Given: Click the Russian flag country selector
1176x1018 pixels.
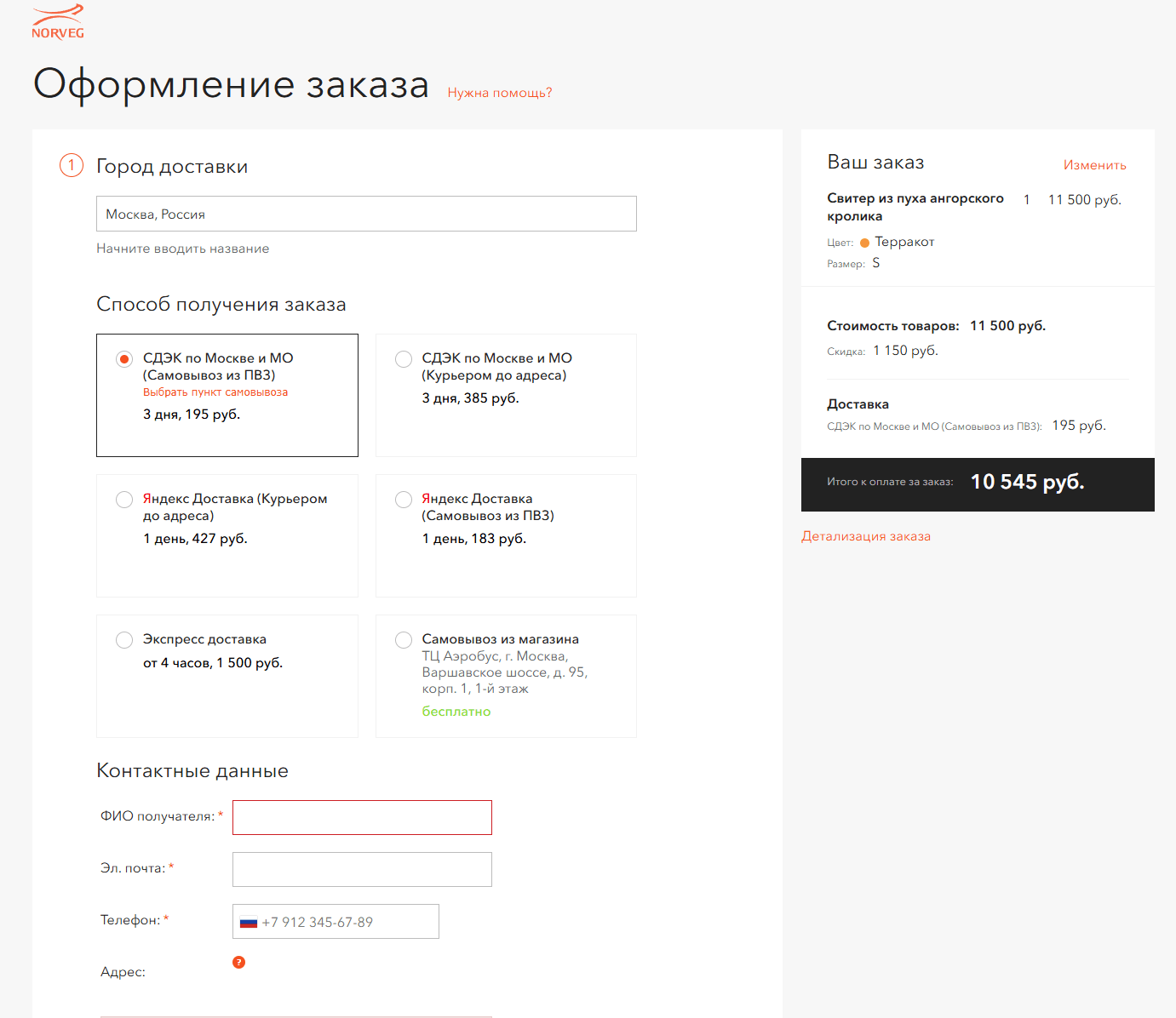Looking at the screenshot, I should 249,922.
